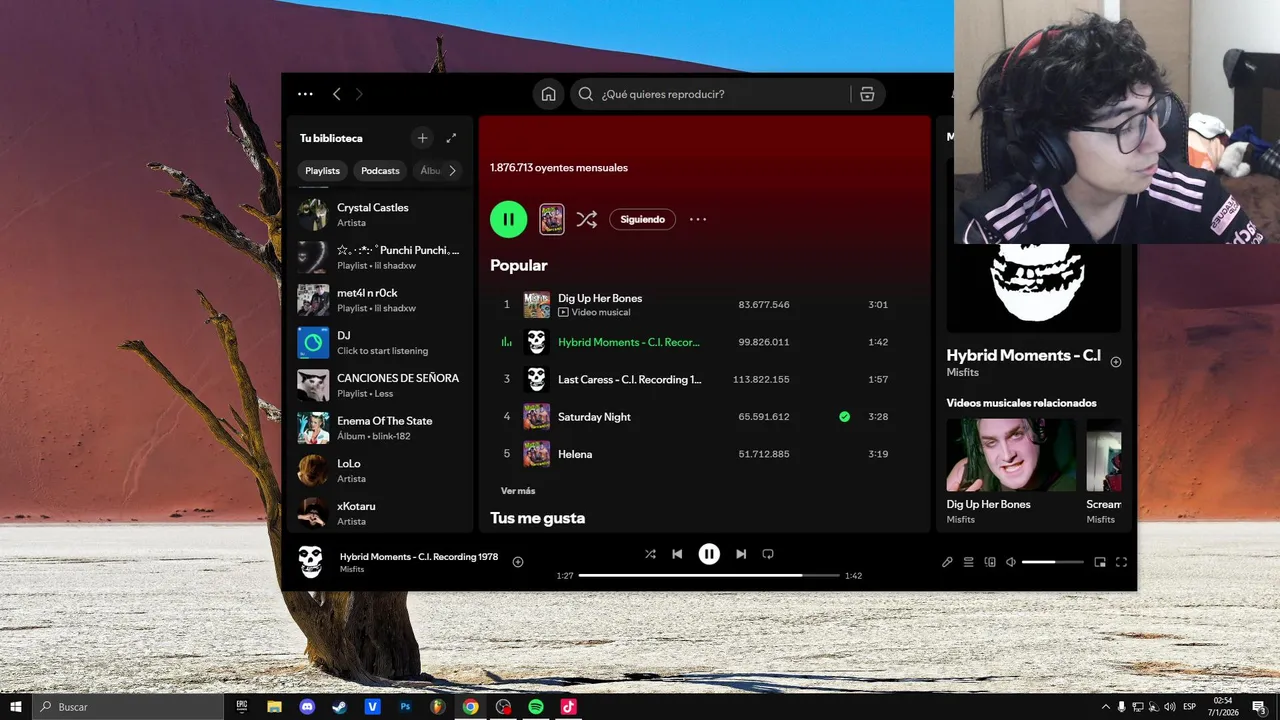Mute with the speaker volume icon
The image size is (1280, 720).
coord(1011,562)
